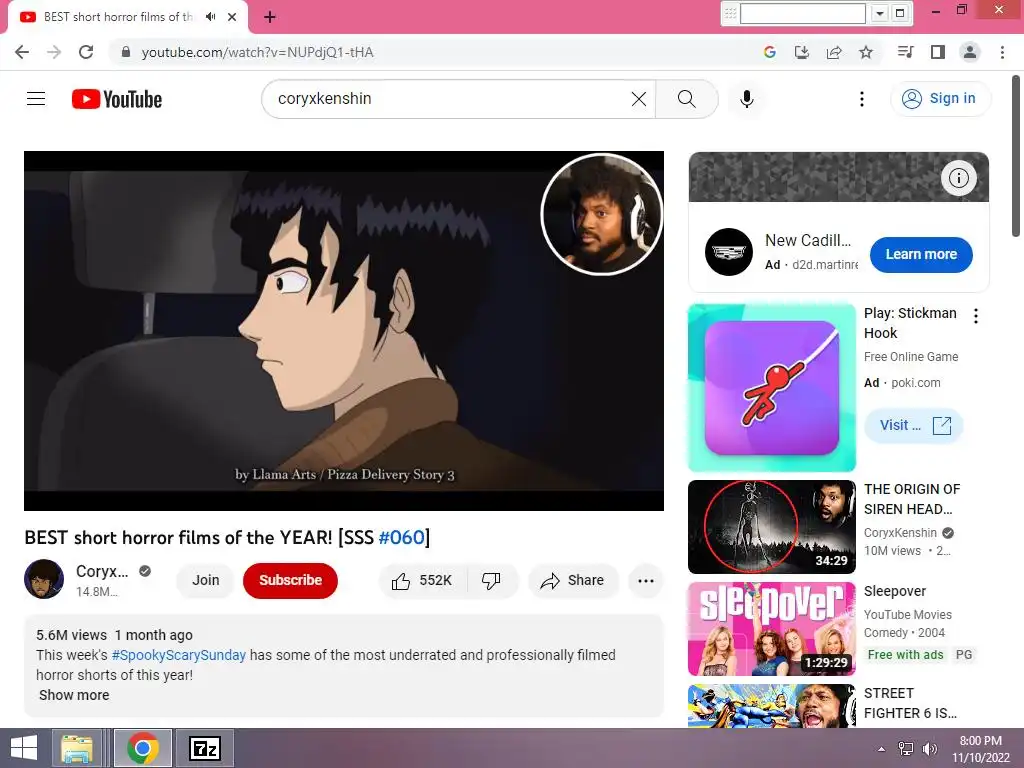This screenshot has width=1024, height=768.
Task: Click the address bar URL
Action: click(257, 52)
